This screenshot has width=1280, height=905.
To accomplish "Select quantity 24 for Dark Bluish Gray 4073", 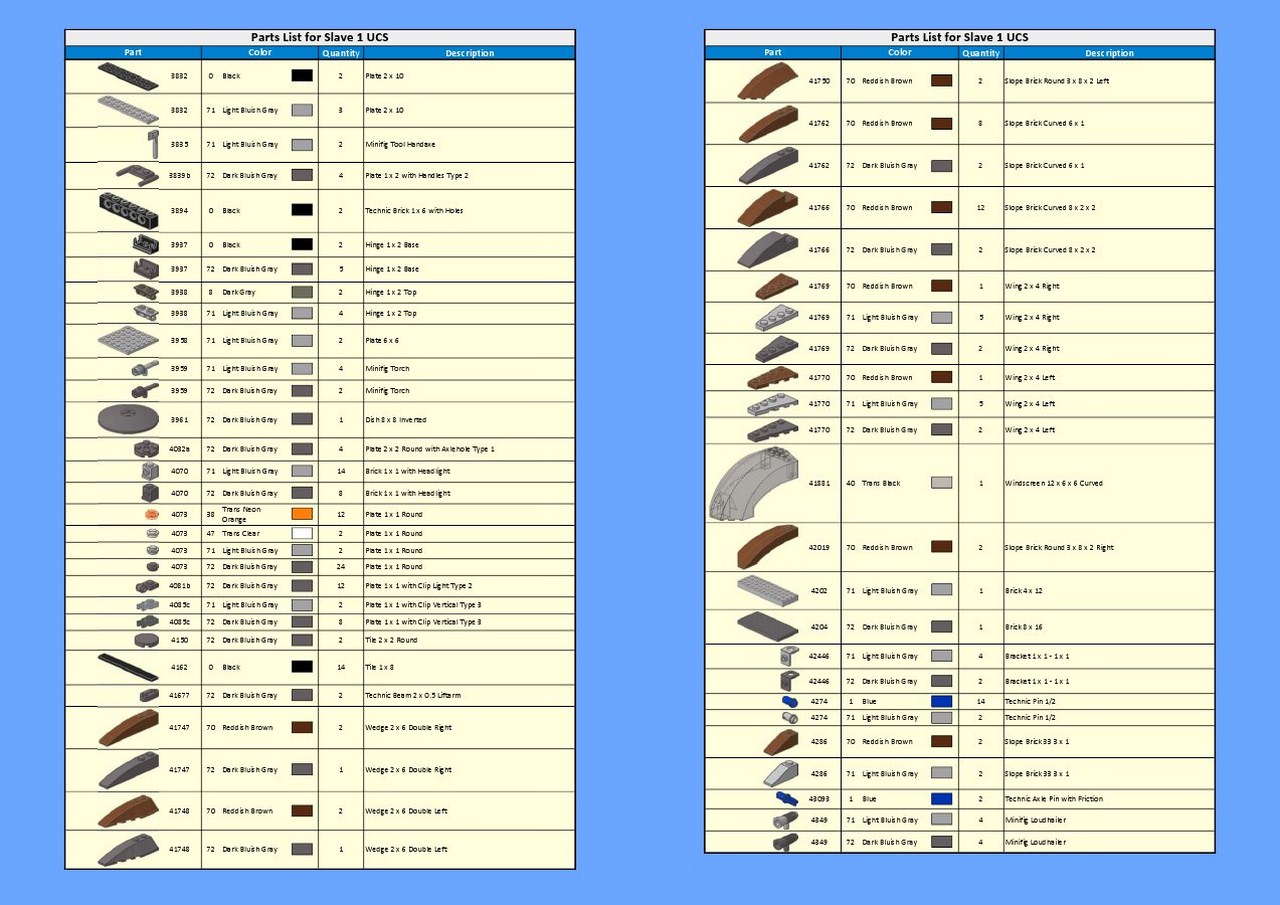I will tap(341, 567).
